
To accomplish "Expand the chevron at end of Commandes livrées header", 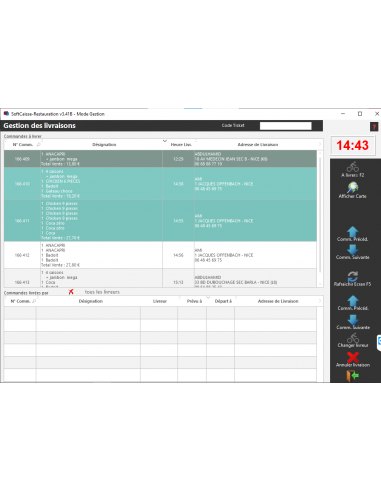I will [320, 301].
